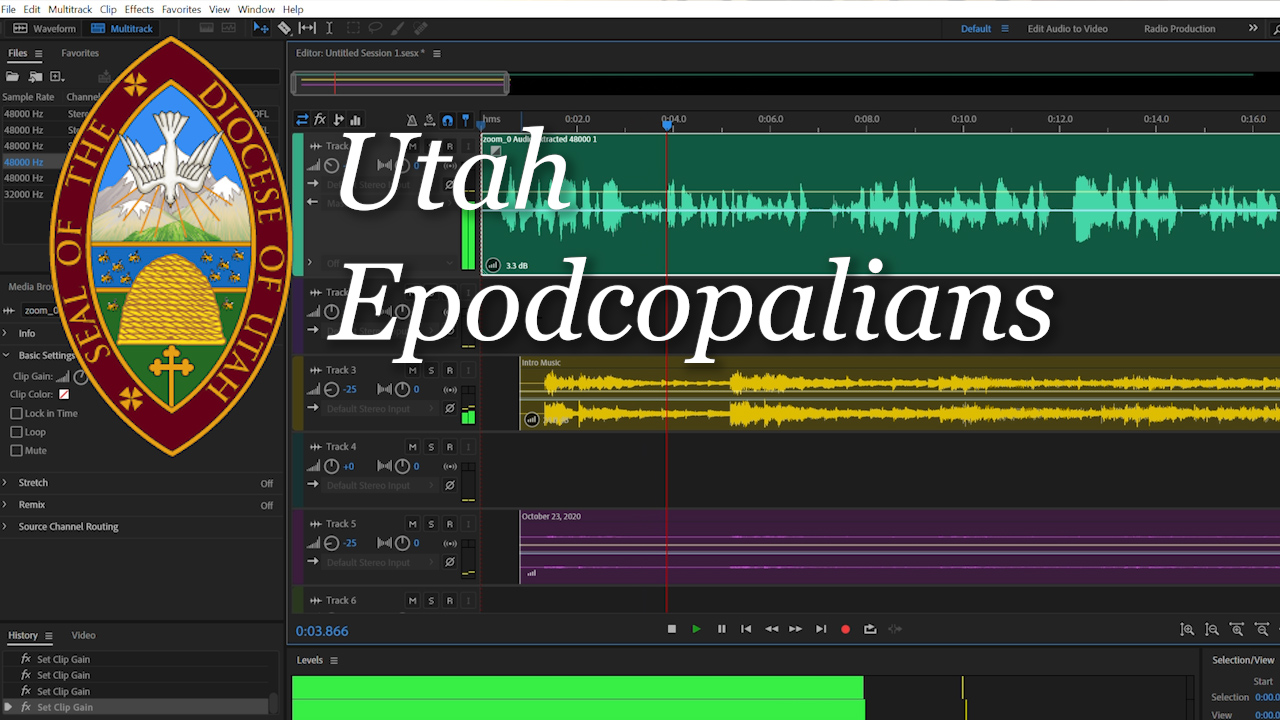Zoom in amplitude icon
This screenshot has width=1280, height=720.
coord(1187,630)
